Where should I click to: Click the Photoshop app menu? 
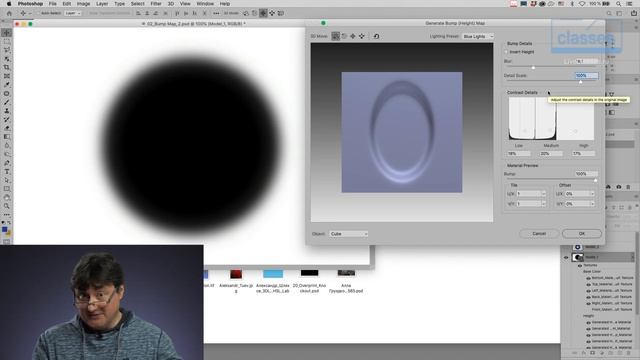click(x=30, y=4)
